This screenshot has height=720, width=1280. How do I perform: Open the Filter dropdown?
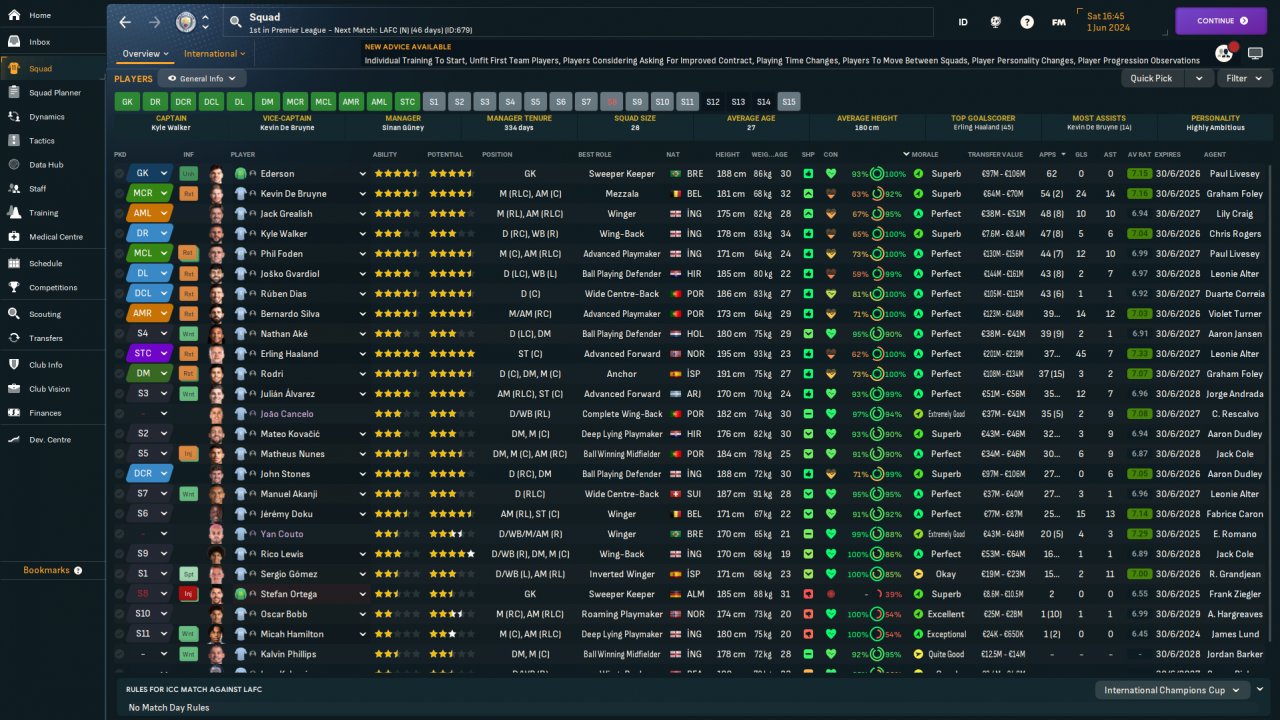(1242, 78)
